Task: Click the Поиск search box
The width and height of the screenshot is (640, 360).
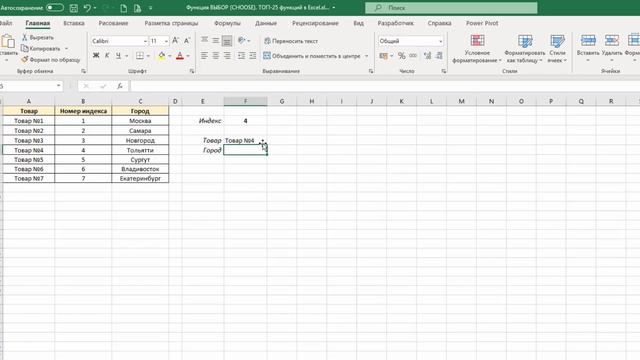Action: (x=451, y=8)
